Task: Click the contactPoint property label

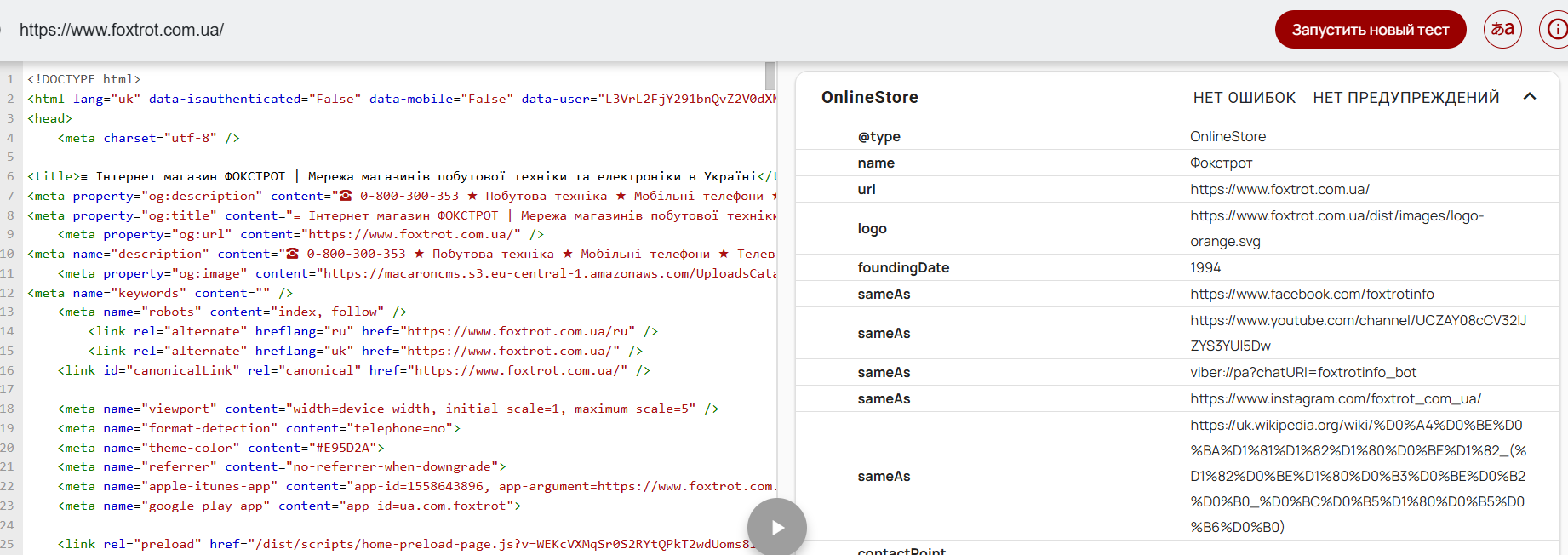Action: [x=901, y=551]
